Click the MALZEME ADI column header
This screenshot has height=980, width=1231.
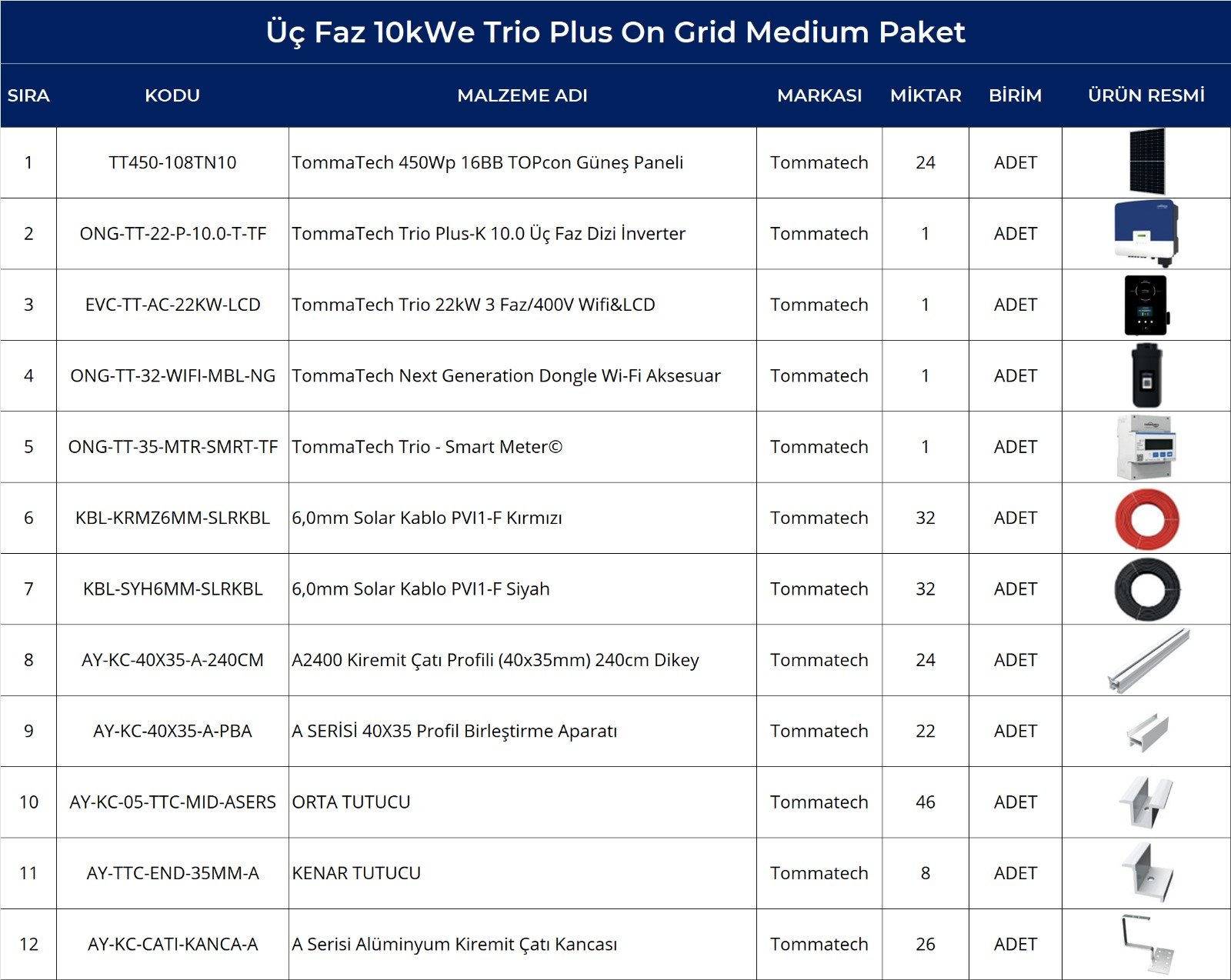522,95
